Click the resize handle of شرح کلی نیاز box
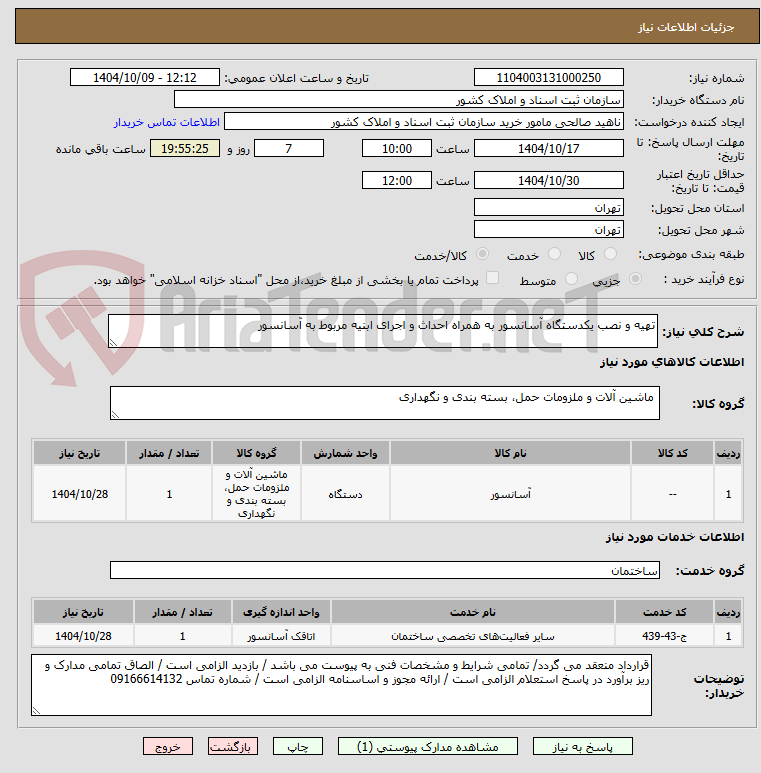Image resolution: width=761 pixels, height=773 pixels. [x=113, y=343]
